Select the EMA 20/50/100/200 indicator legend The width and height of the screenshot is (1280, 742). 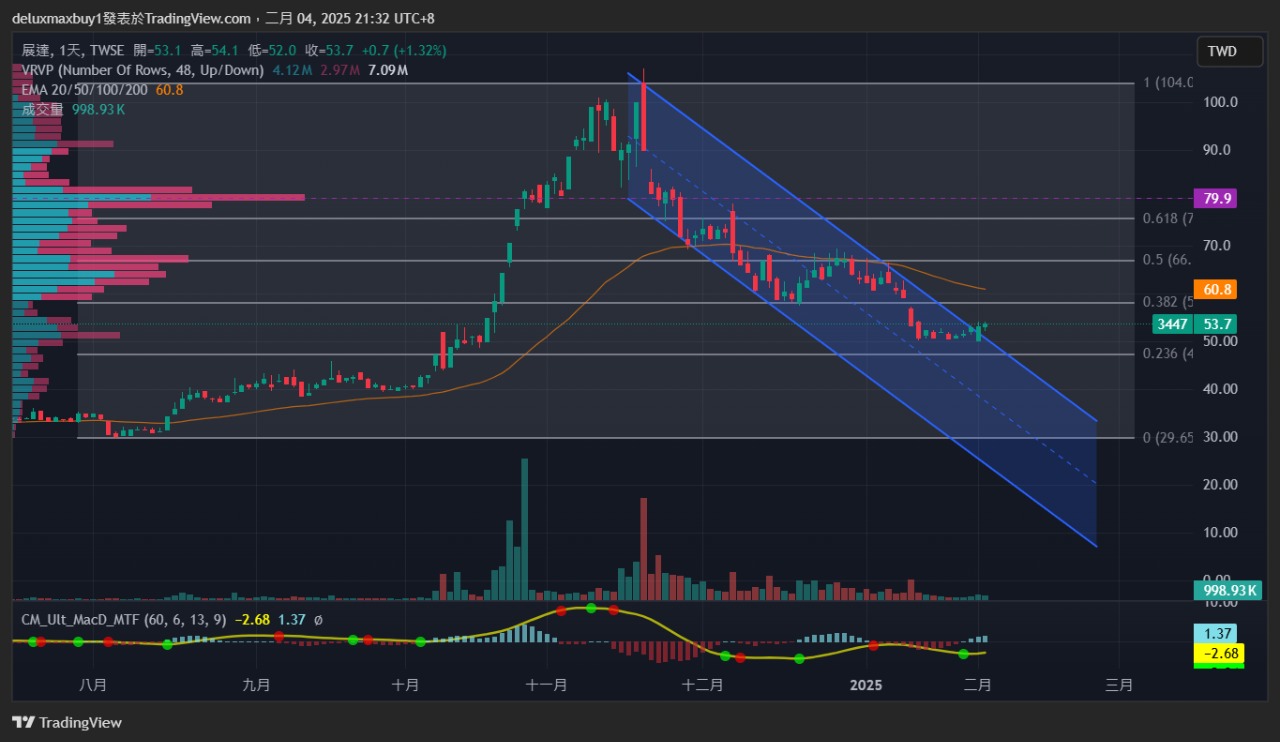[85, 90]
